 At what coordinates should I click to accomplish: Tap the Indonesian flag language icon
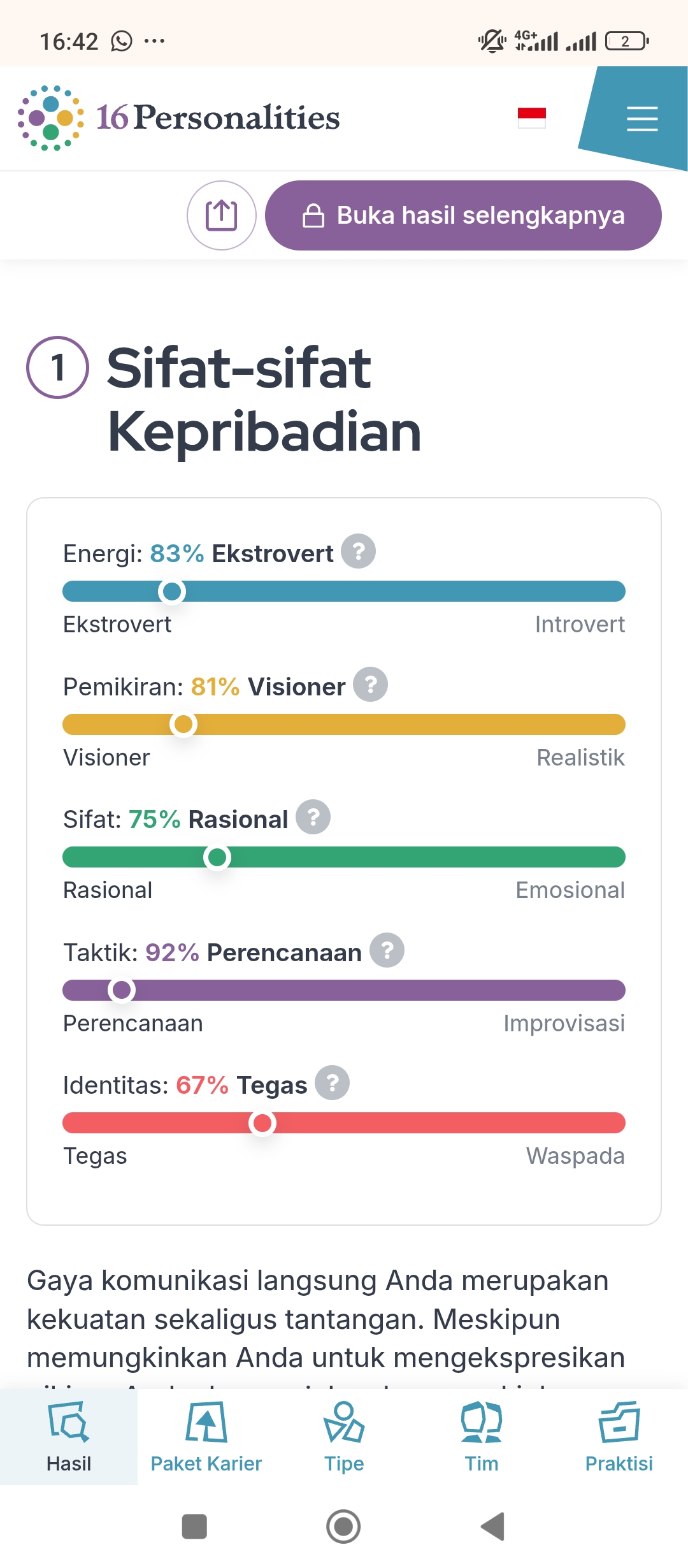pos(531,118)
